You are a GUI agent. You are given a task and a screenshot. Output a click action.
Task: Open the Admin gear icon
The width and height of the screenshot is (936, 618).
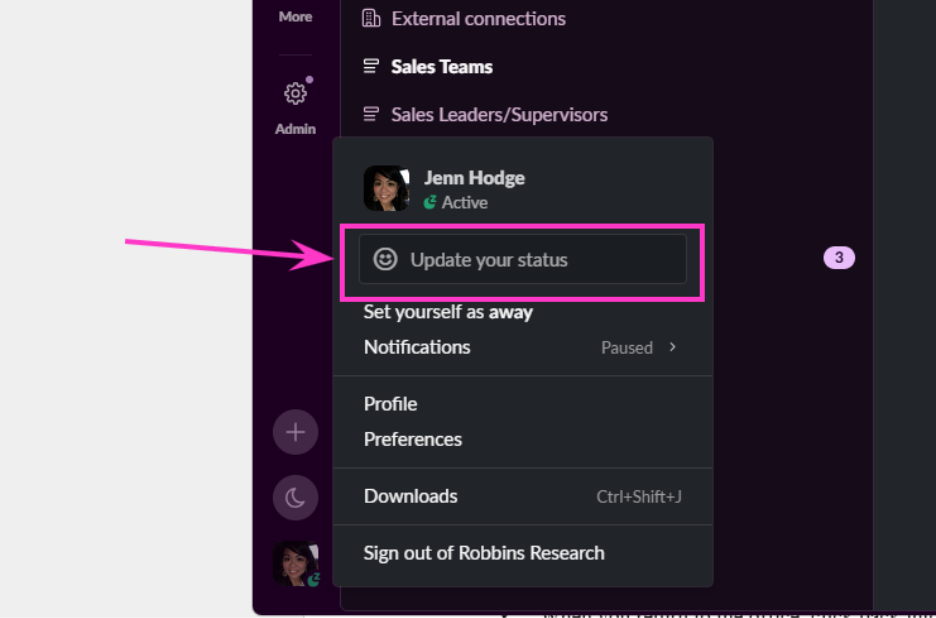[x=295, y=94]
